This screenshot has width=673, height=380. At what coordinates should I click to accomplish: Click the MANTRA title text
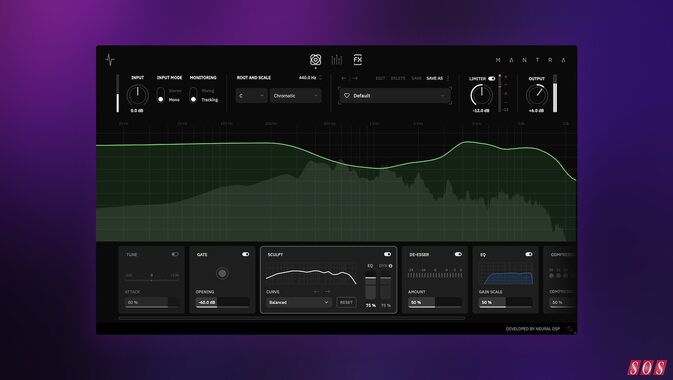click(x=531, y=60)
